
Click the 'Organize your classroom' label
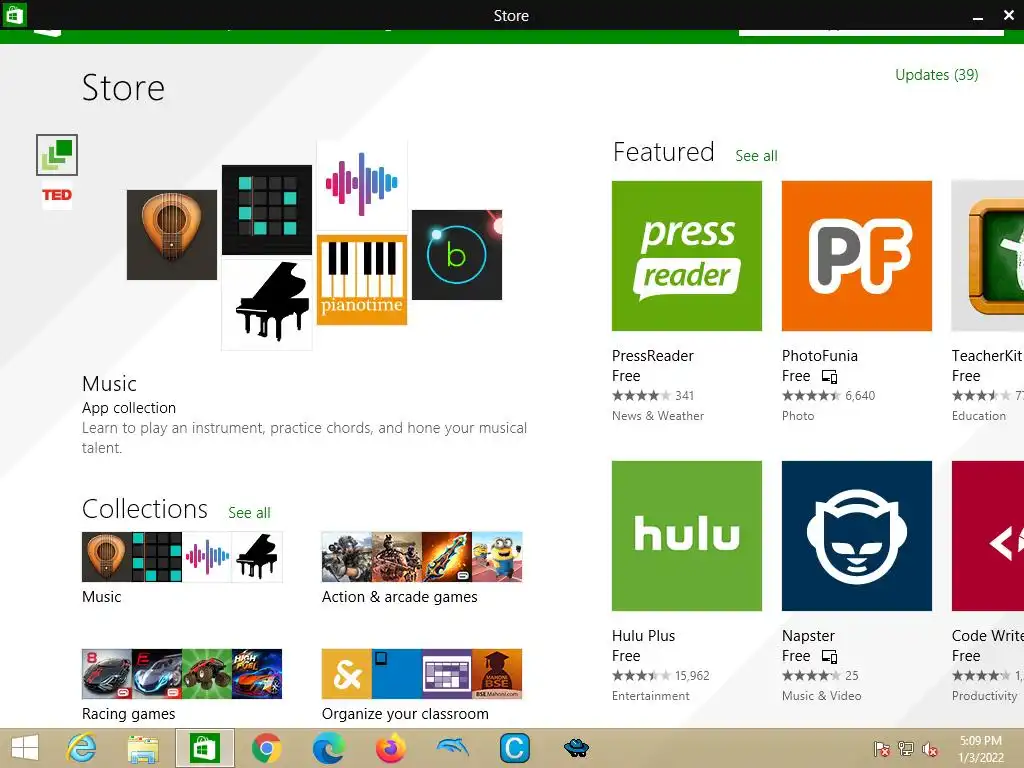point(405,714)
